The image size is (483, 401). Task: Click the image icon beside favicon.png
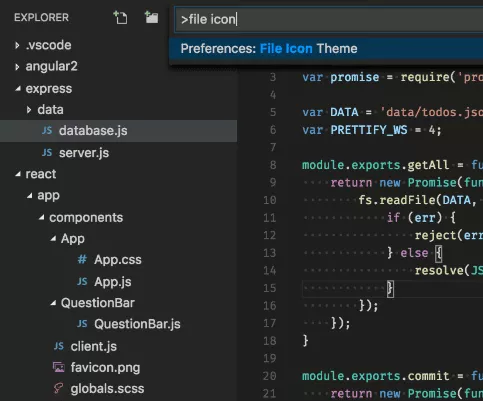coord(59,367)
